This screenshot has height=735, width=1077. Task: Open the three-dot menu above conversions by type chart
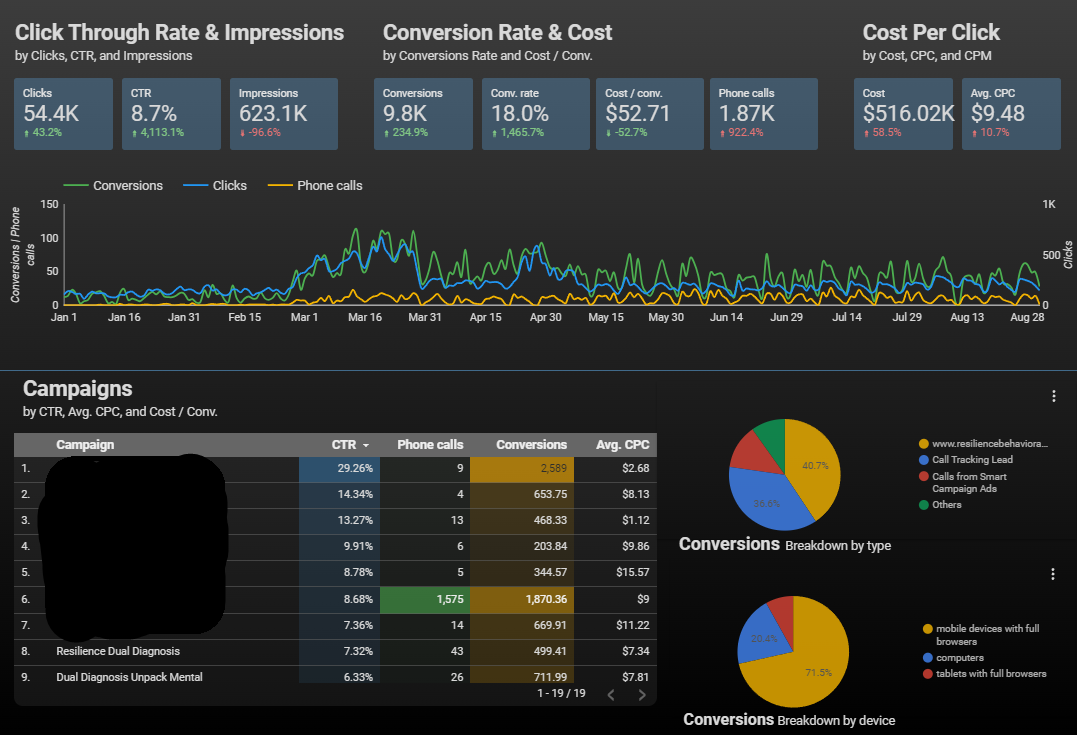pos(1053,396)
